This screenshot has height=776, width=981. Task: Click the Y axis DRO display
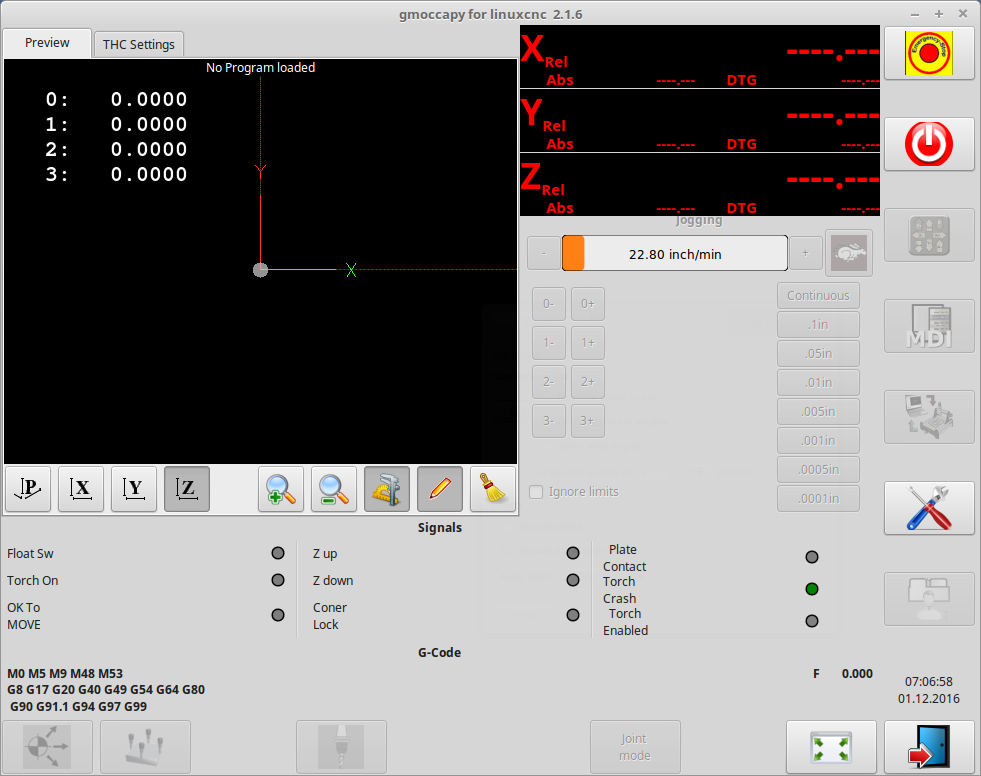point(700,121)
